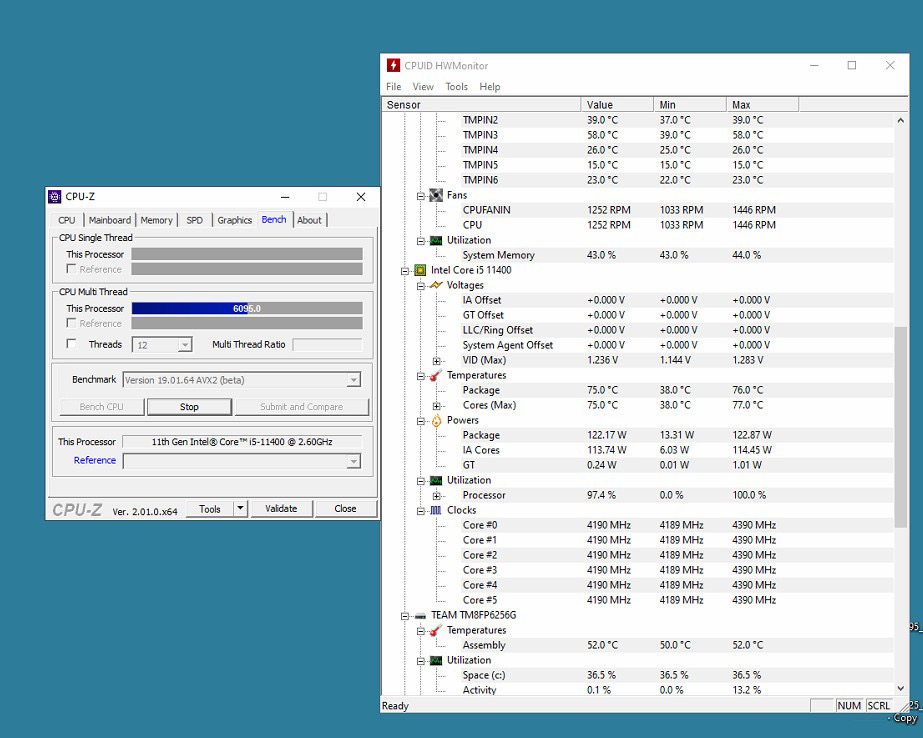This screenshot has width=923, height=738.
Task: Collapse the TEAM TM8FP6256G node
Action: tap(405, 616)
